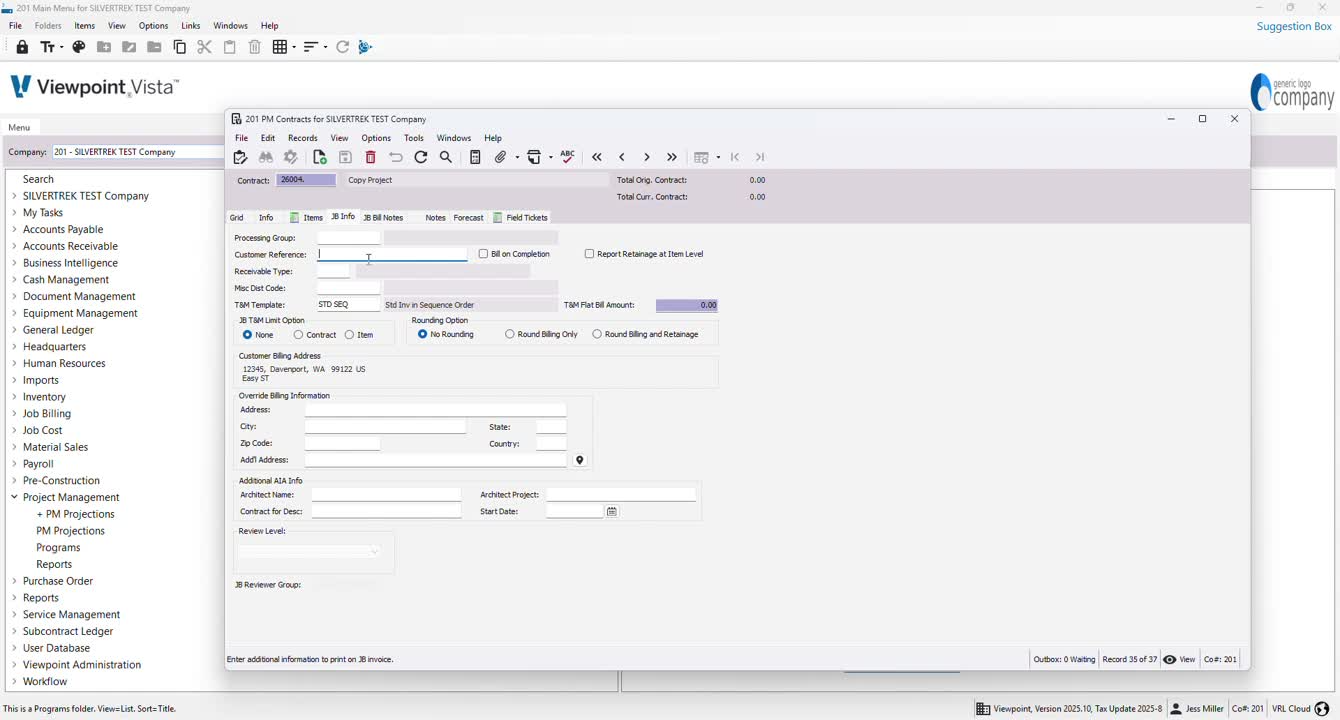The width and height of the screenshot is (1340, 720).
Task: Select Round Billing Only option
Action: pyautogui.click(x=510, y=334)
